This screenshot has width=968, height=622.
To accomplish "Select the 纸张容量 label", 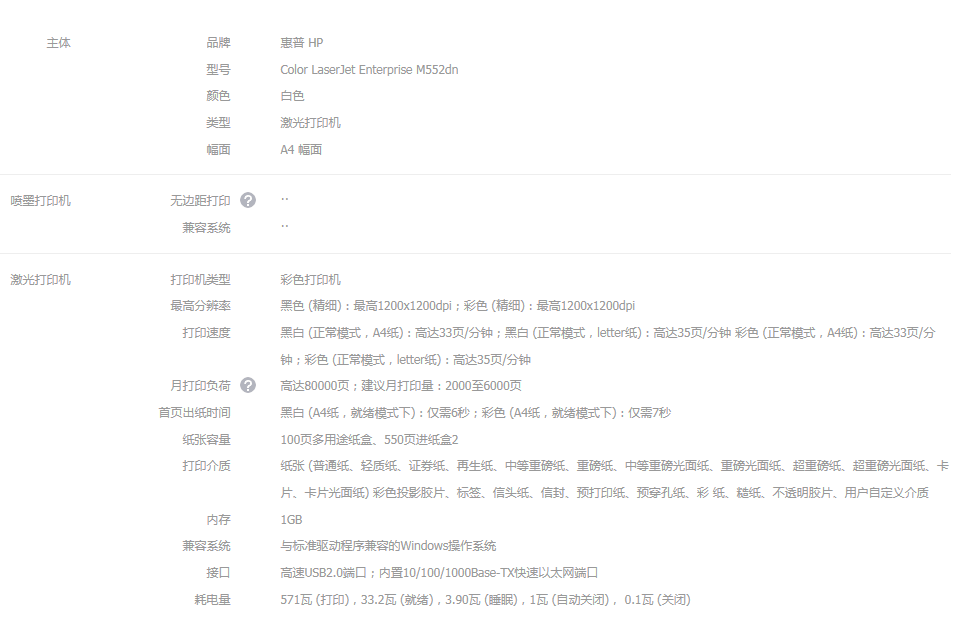I will (206, 440).
